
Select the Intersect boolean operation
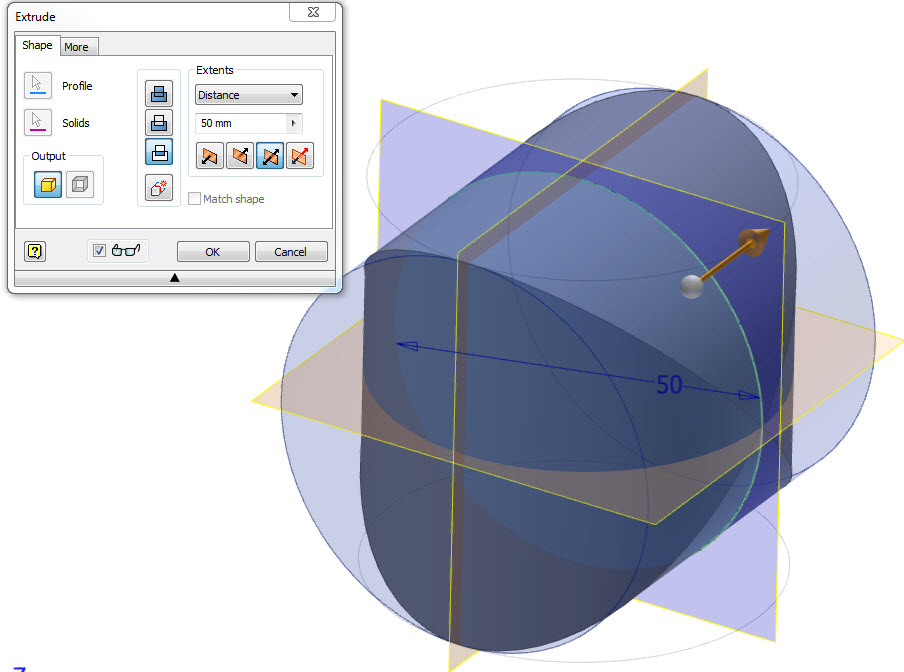(x=159, y=152)
